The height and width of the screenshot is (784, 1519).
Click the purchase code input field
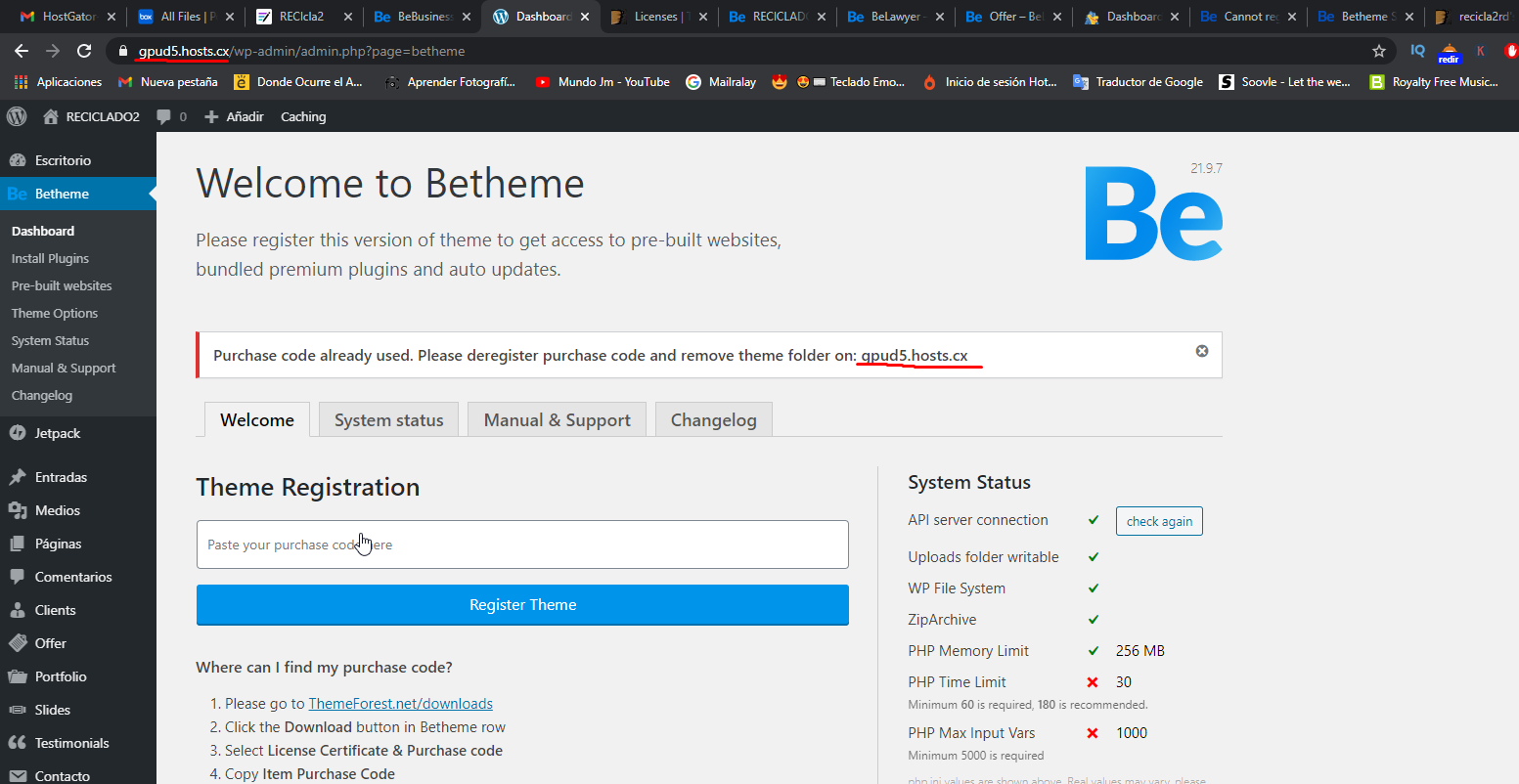[522, 544]
